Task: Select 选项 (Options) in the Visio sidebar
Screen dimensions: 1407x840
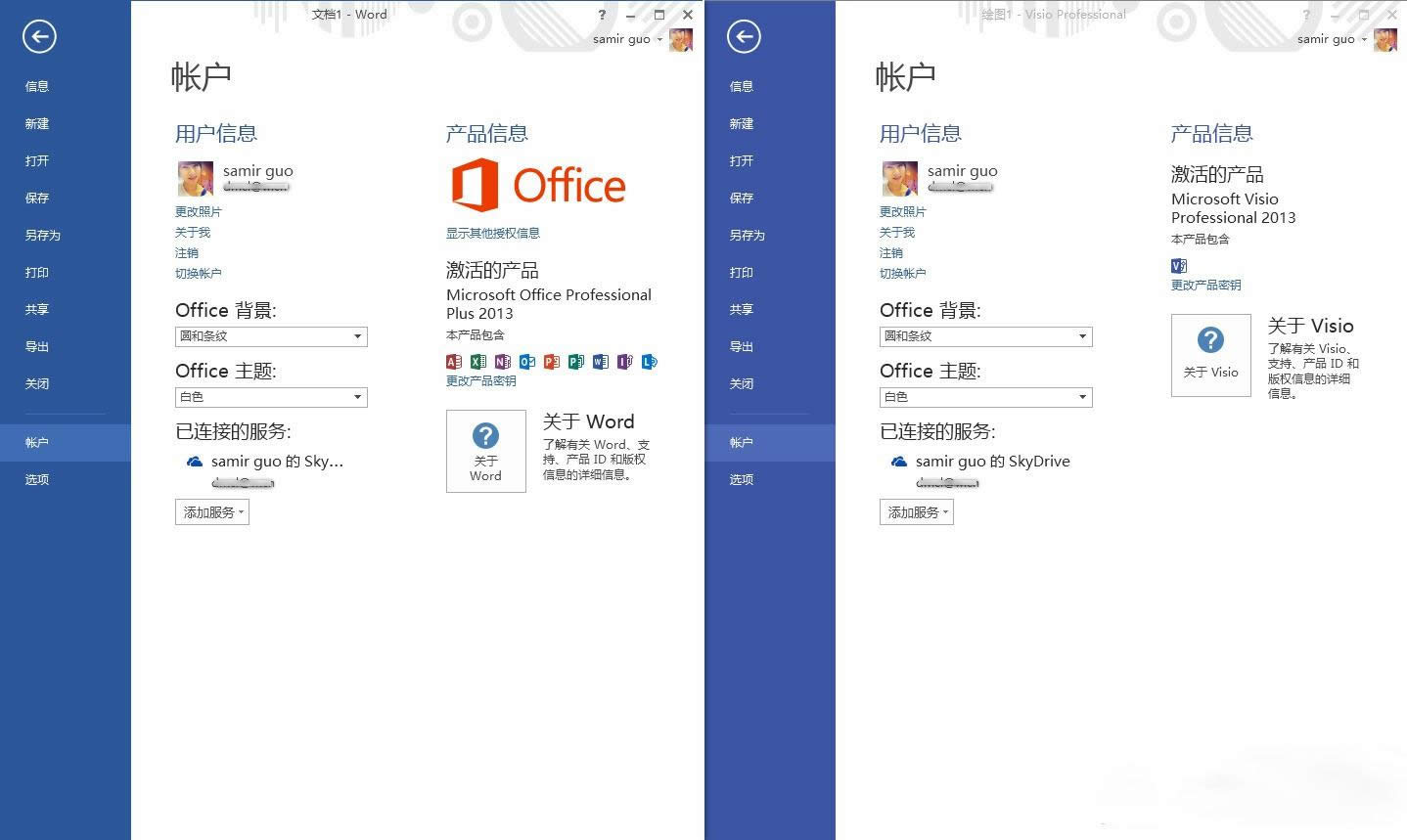Action: [x=742, y=479]
